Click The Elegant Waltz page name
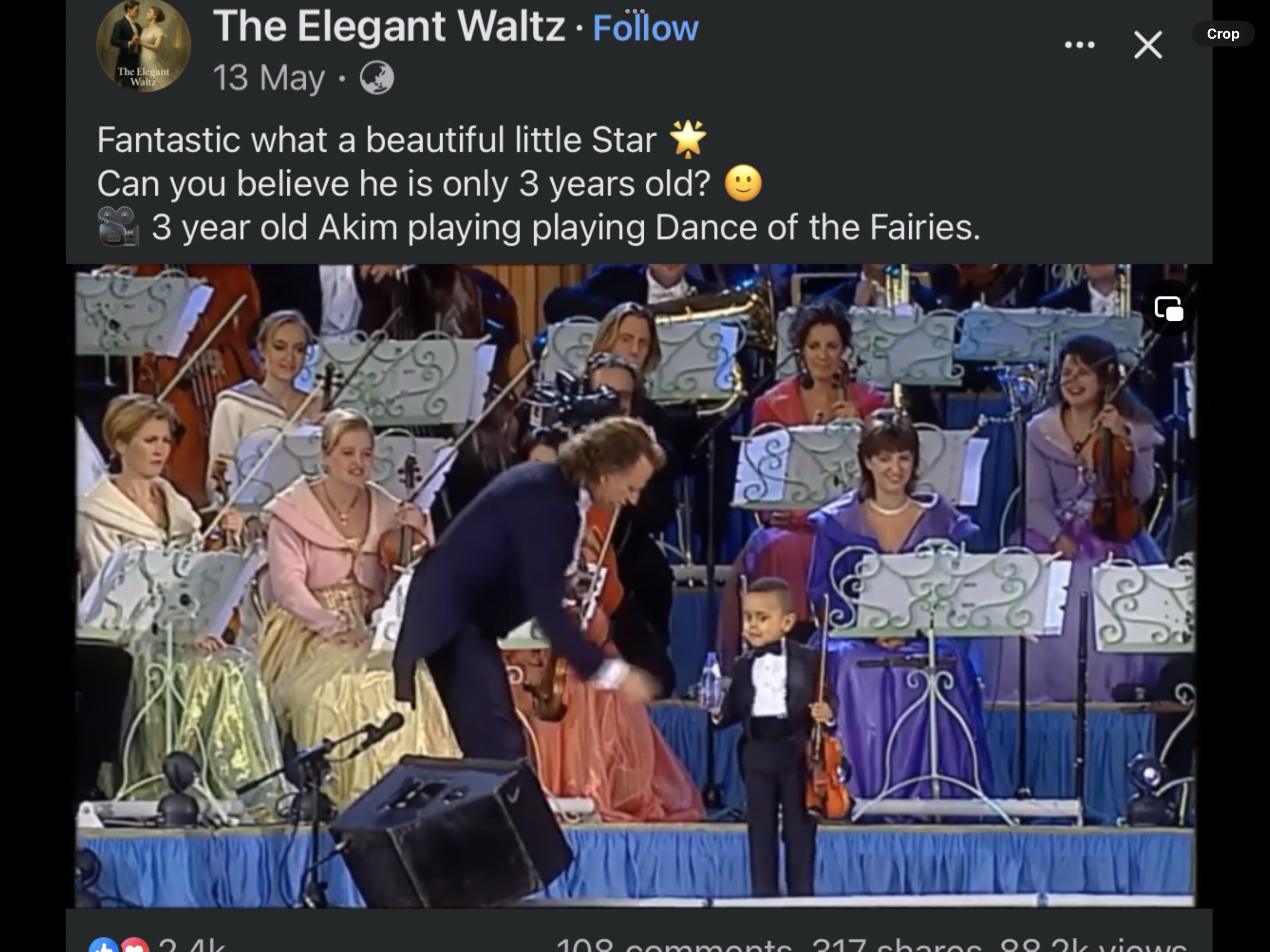Screen dimensions: 1270x952 pyautogui.click(x=389, y=26)
